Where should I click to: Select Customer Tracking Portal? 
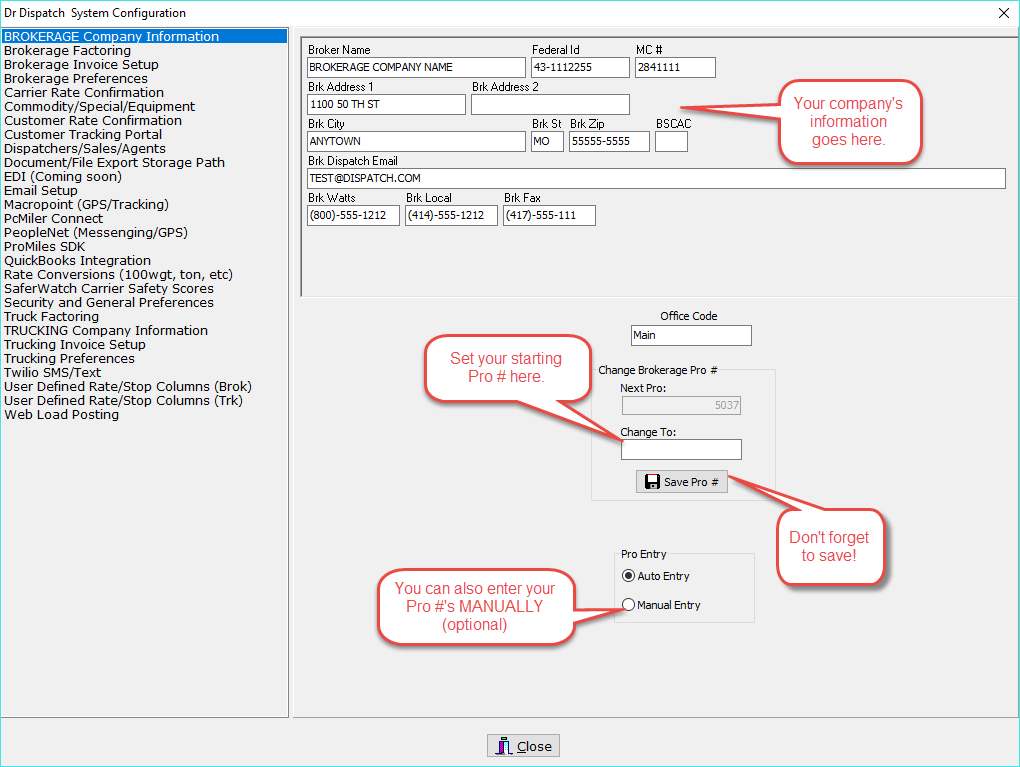pyautogui.click(x=83, y=135)
